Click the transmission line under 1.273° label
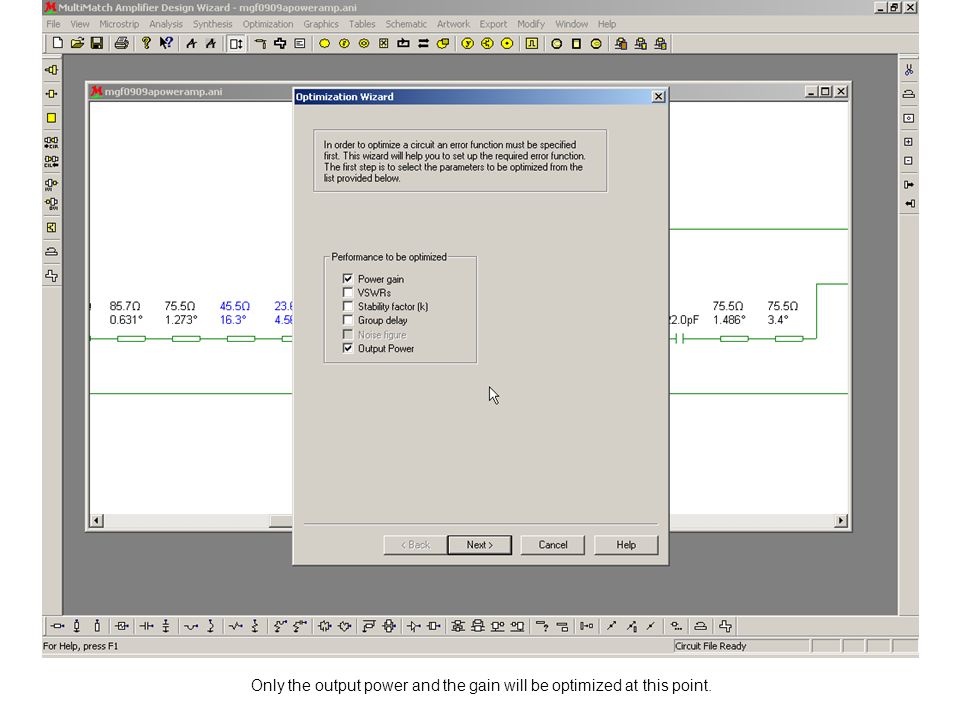The image size is (960, 720). [186, 339]
